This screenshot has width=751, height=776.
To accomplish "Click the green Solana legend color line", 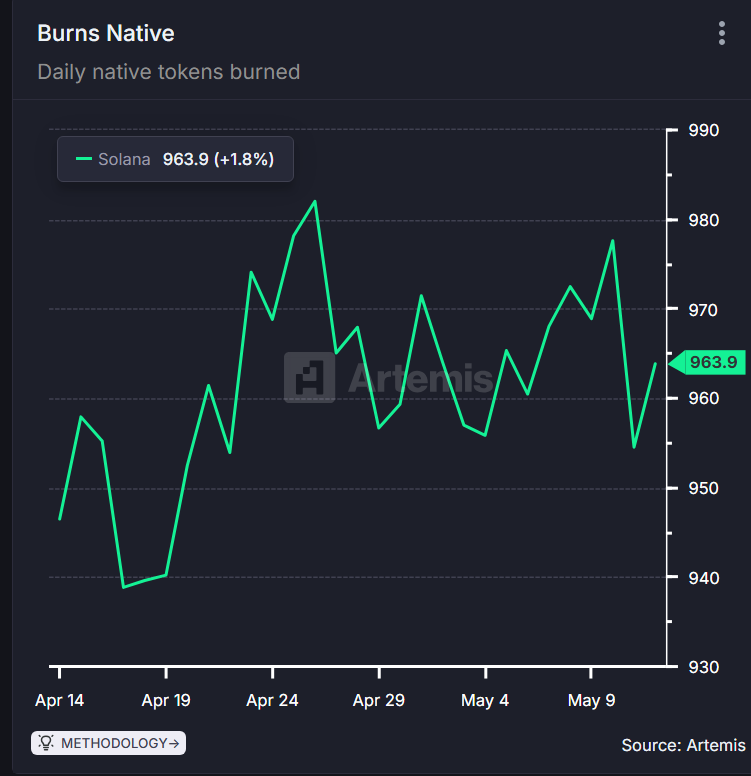I will (x=84, y=159).
